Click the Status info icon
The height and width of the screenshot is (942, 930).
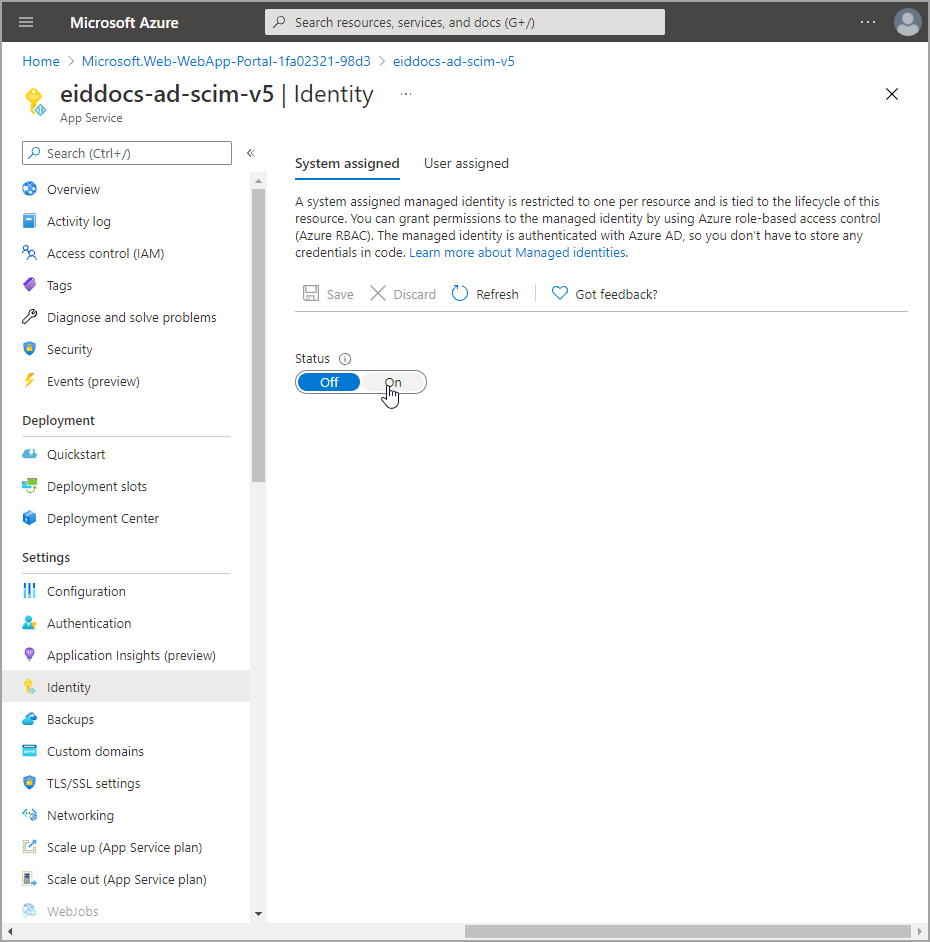point(345,359)
